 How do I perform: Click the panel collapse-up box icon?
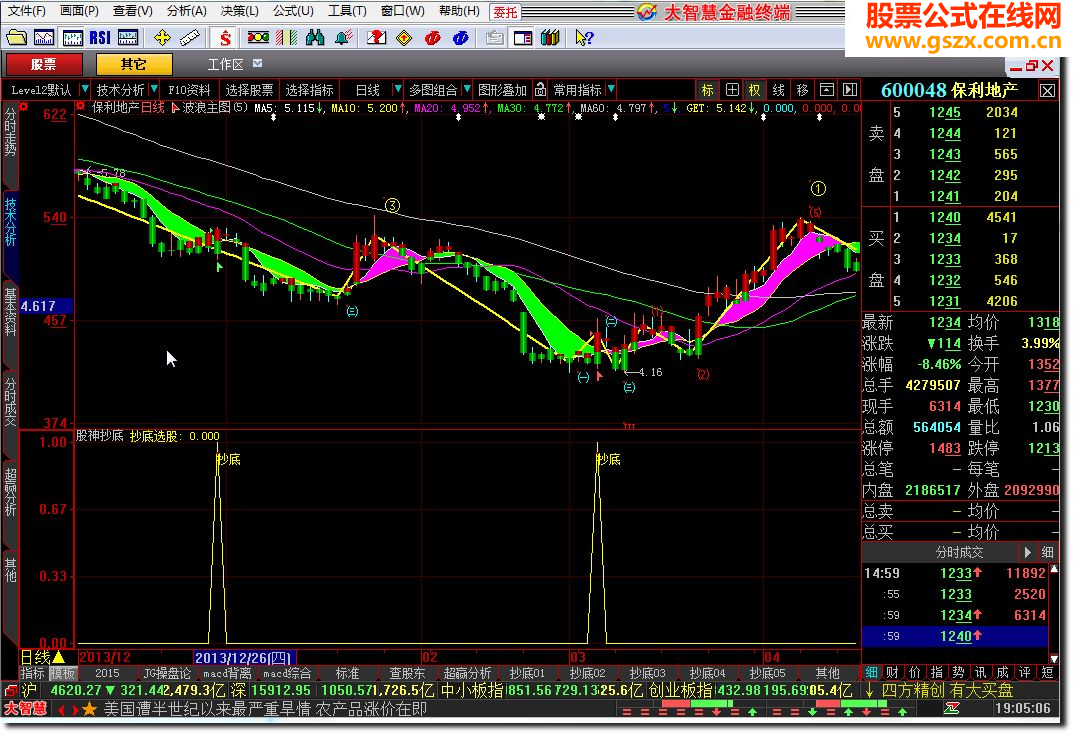pyautogui.click(x=827, y=90)
